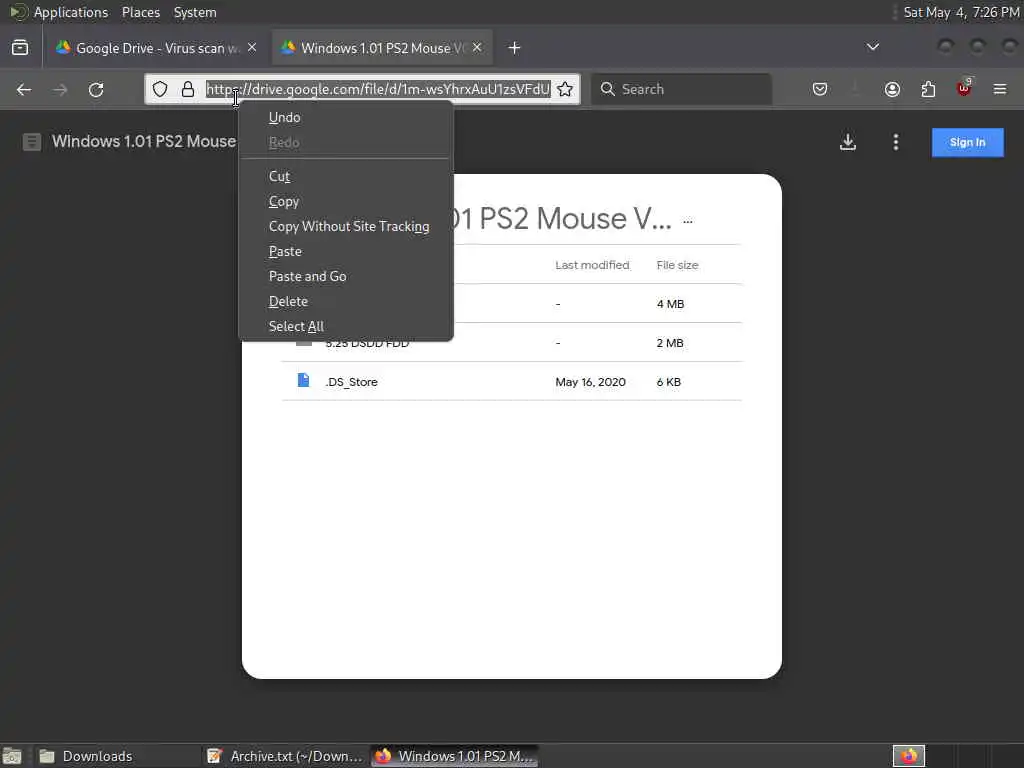Viewport: 1024px width, 768px height.
Task: Click the clock showing Sat May 4
Action: click(961, 12)
